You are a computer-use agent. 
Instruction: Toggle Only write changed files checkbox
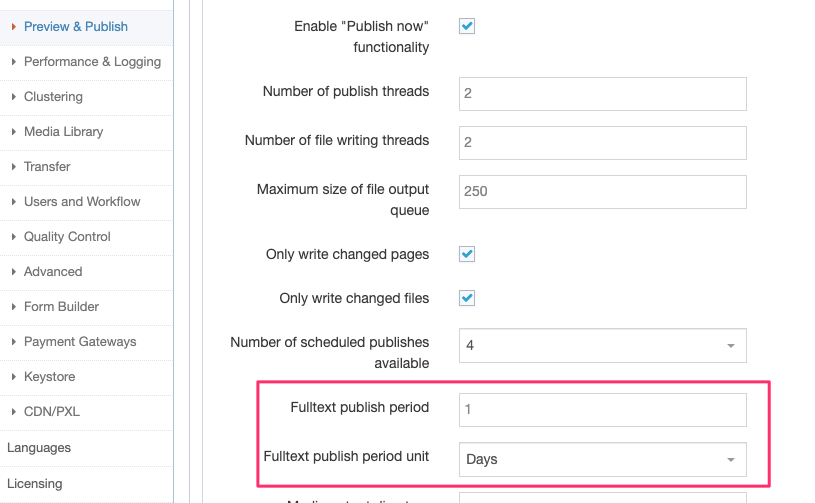467,298
